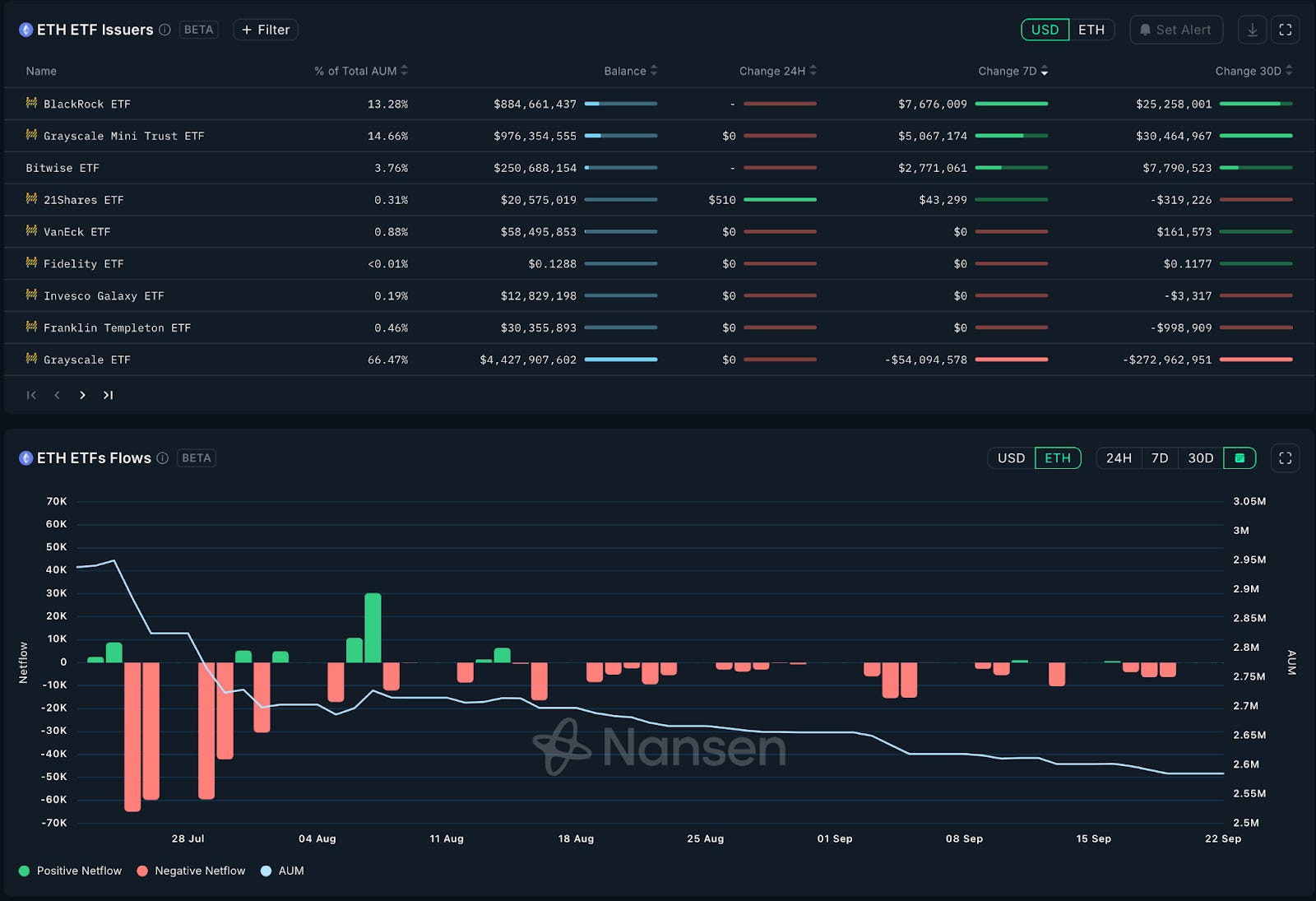Jump to last page of issuers table
Screen dimensions: 1316x901
(x=108, y=395)
